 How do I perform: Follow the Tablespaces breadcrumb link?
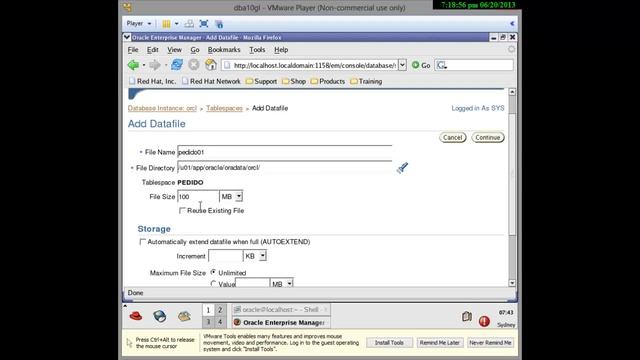(224, 108)
